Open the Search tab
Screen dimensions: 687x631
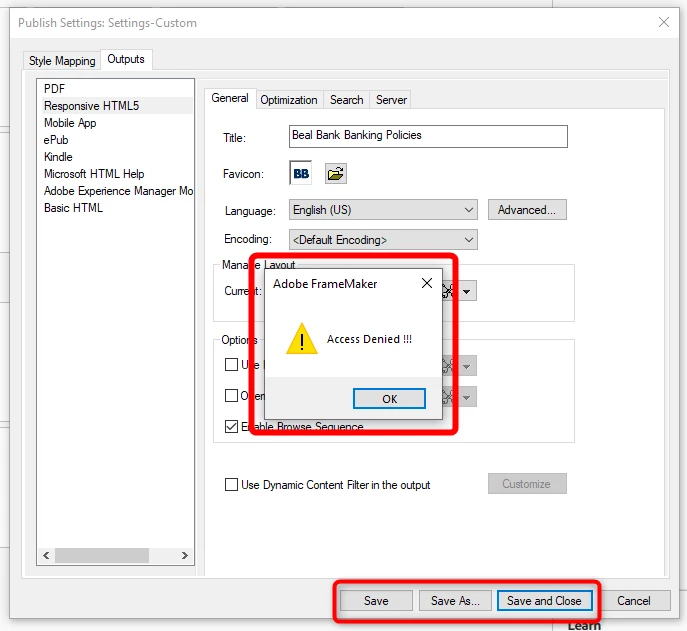[347, 100]
